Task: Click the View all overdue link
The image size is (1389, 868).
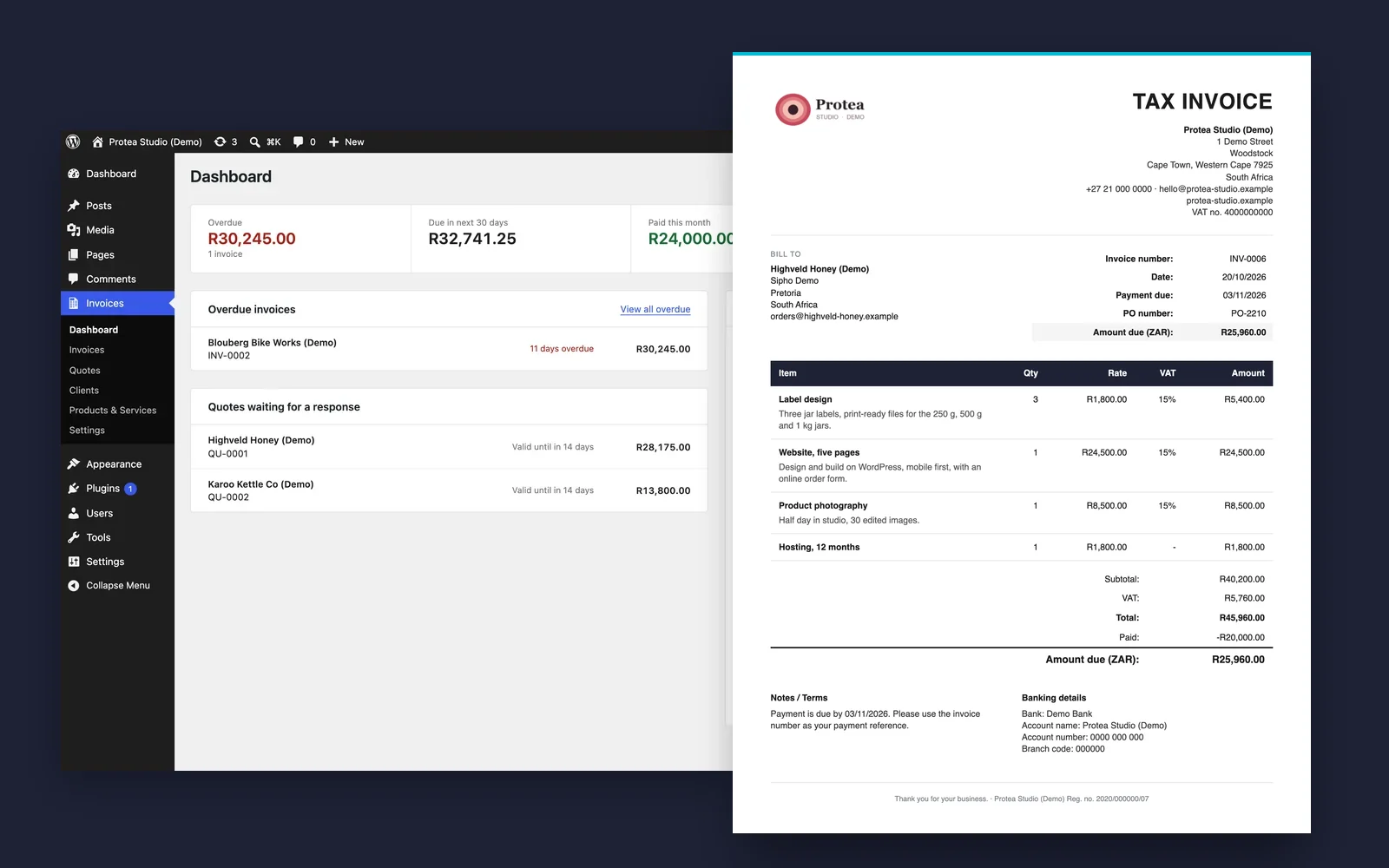Action: [x=655, y=309]
